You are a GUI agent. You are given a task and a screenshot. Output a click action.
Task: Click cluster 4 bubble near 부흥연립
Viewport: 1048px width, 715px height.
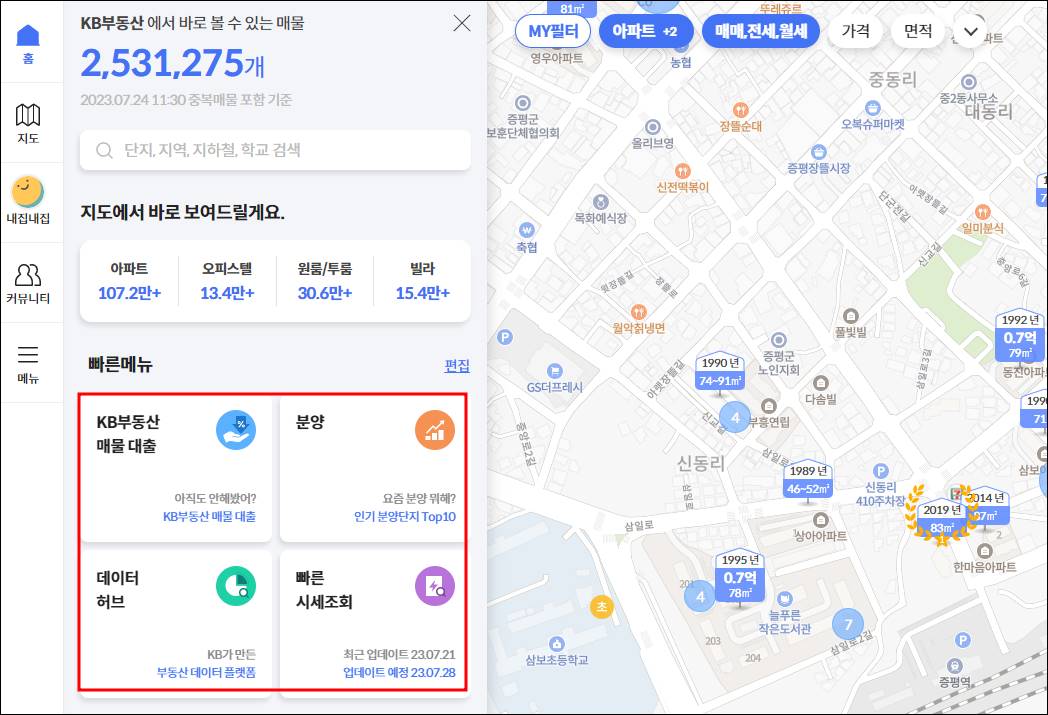coord(735,418)
